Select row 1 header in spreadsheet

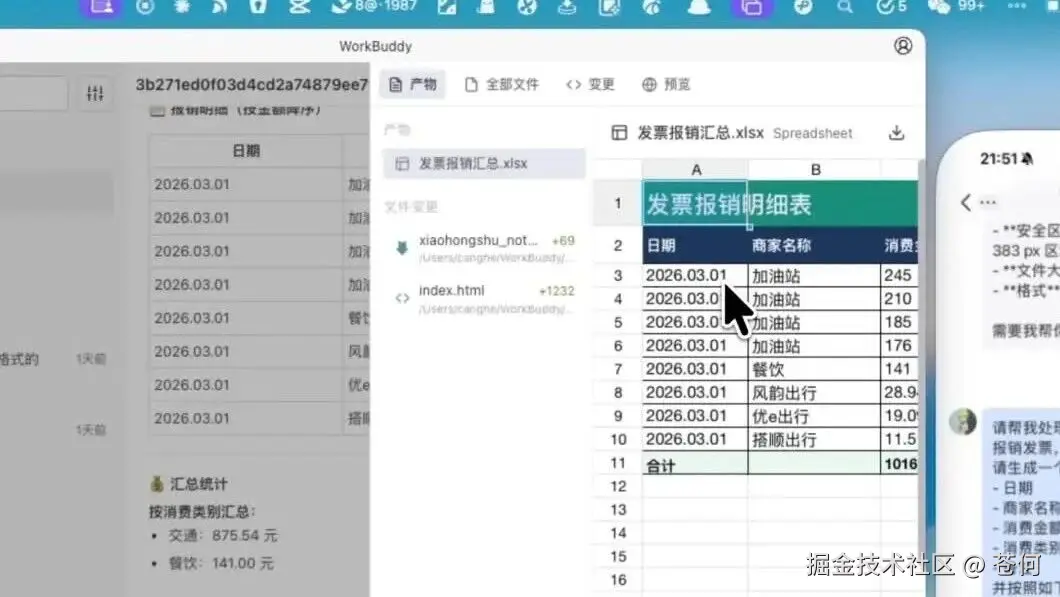pyautogui.click(x=617, y=204)
